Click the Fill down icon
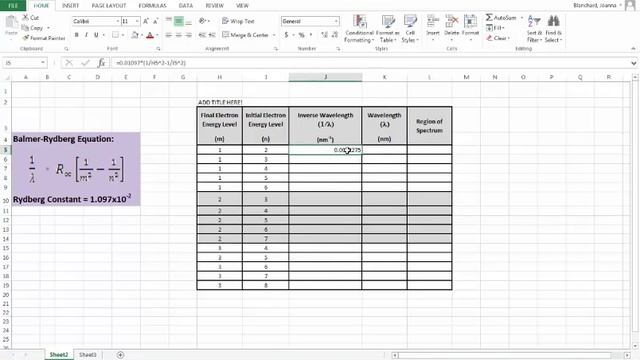The height and width of the screenshot is (360, 640). (489, 28)
